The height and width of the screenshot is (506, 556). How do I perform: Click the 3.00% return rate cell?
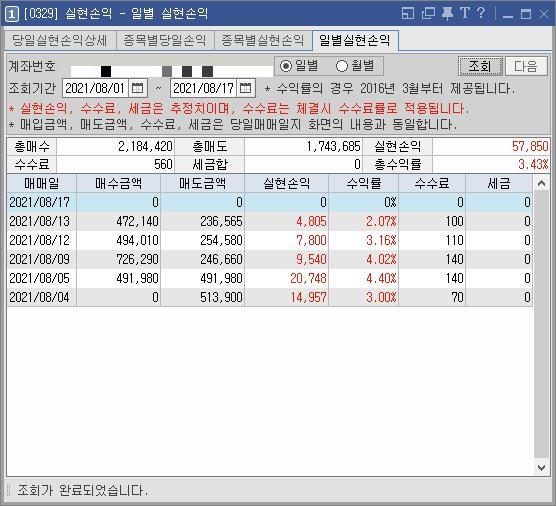pos(364,297)
